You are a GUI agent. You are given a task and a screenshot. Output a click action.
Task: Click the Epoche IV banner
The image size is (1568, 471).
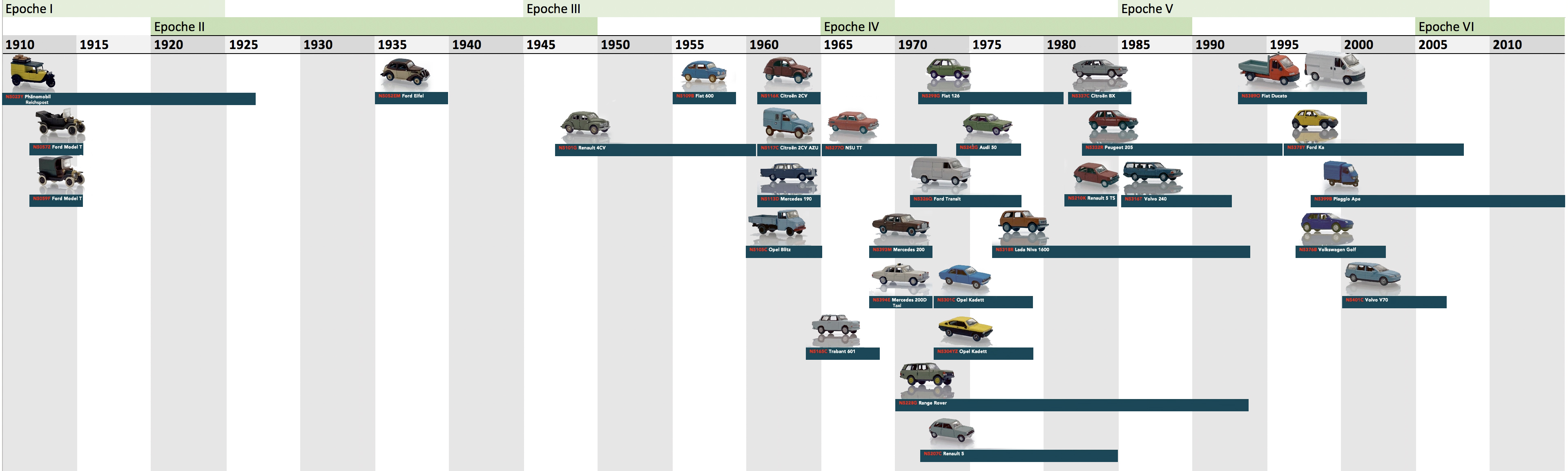(851, 26)
